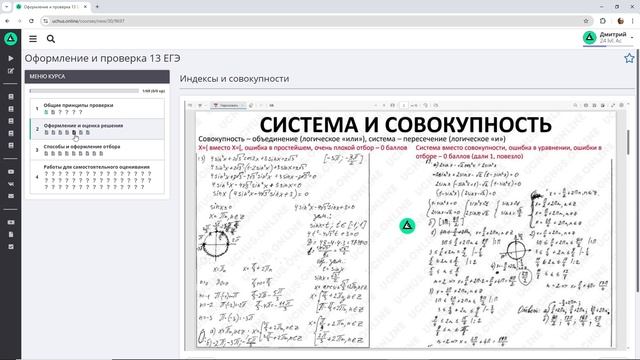Open the Дмитрий user account dropdown

(x=609, y=38)
